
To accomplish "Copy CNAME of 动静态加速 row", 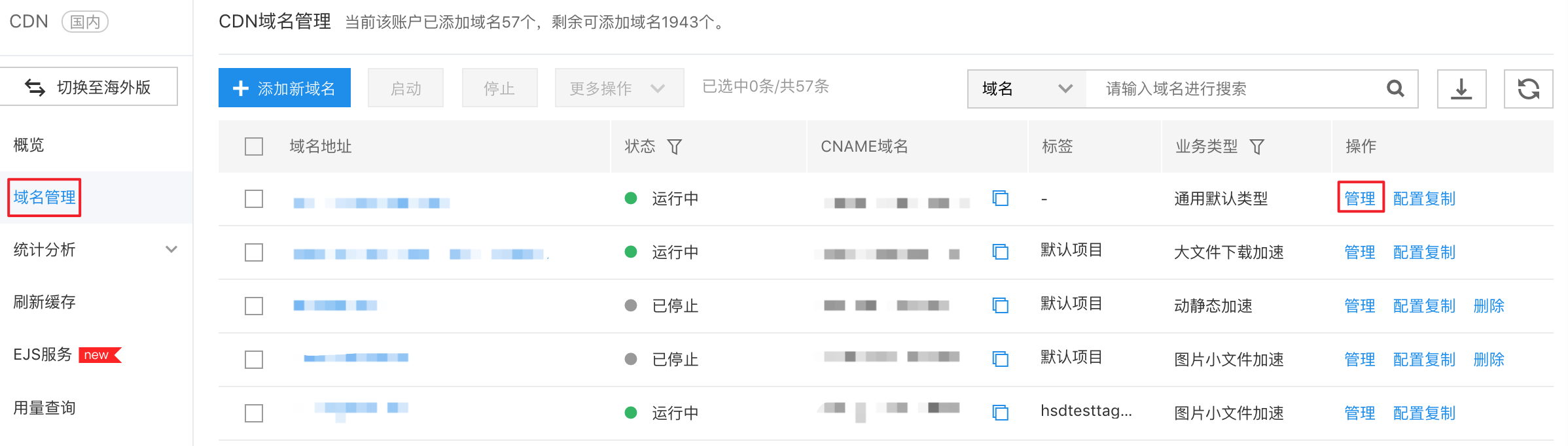I will pyautogui.click(x=1000, y=305).
